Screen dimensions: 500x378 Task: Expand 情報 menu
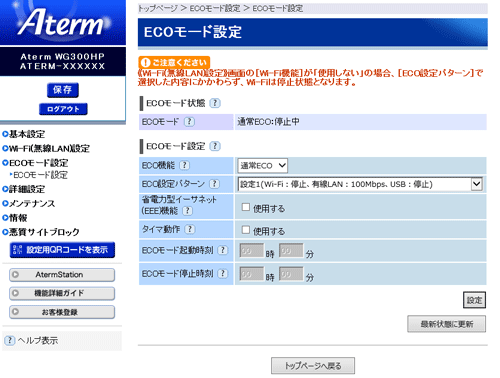coord(15,218)
